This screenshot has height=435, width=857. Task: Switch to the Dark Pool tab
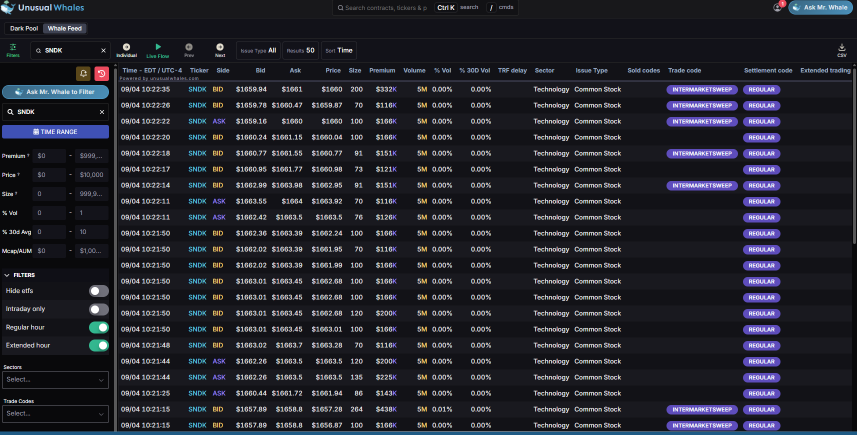pyautogui.click(x=24, y=28)
